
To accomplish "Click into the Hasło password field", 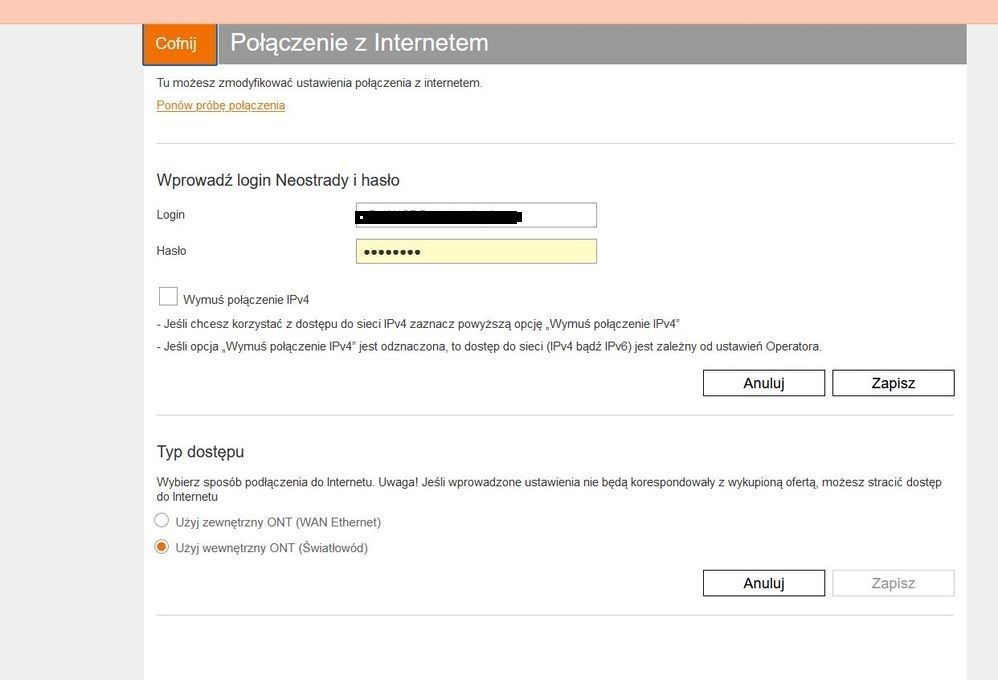I will coord(476,251).
